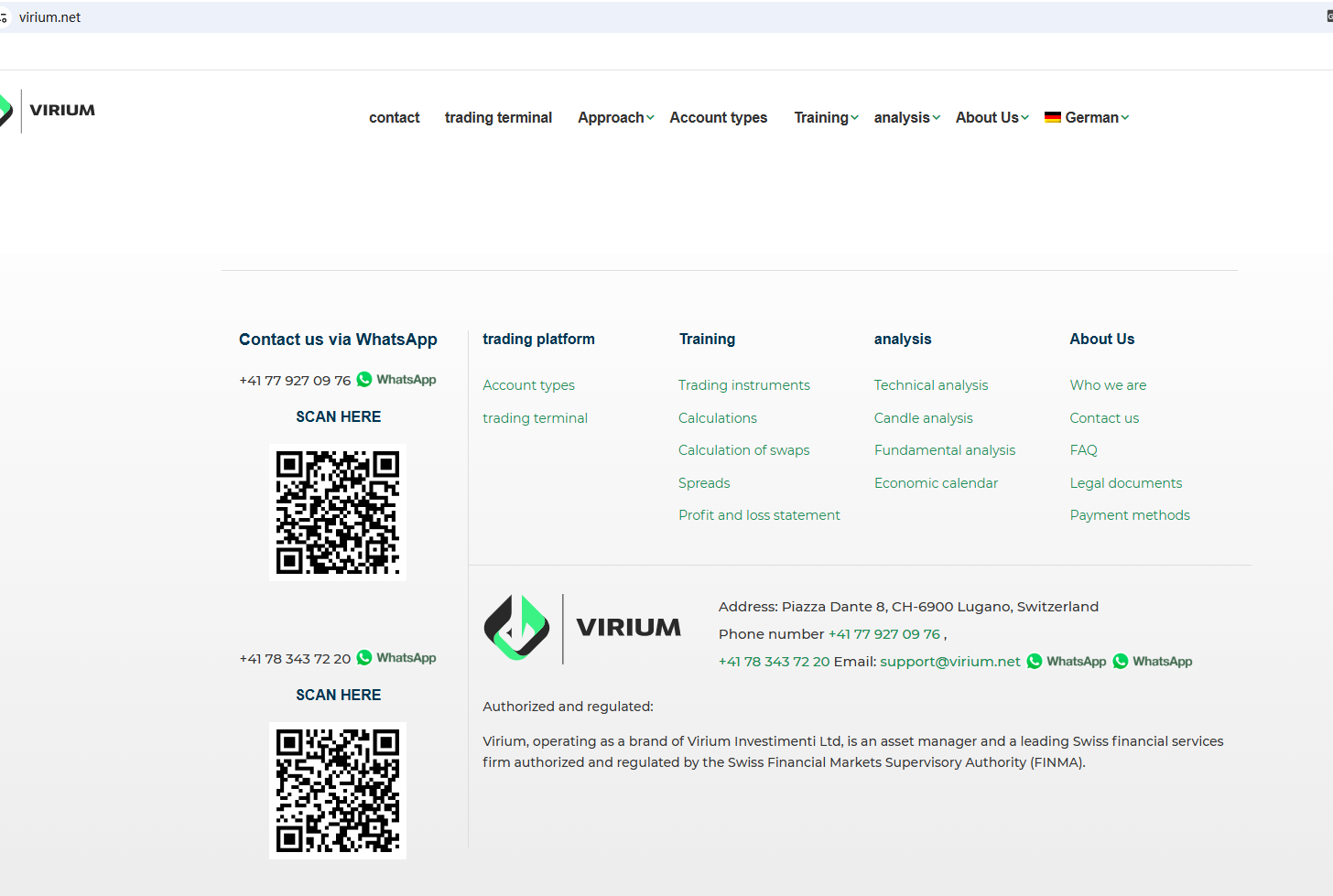Open Account types in the navbar
The width and height of the screenshot is (1333, 896).
719,117
